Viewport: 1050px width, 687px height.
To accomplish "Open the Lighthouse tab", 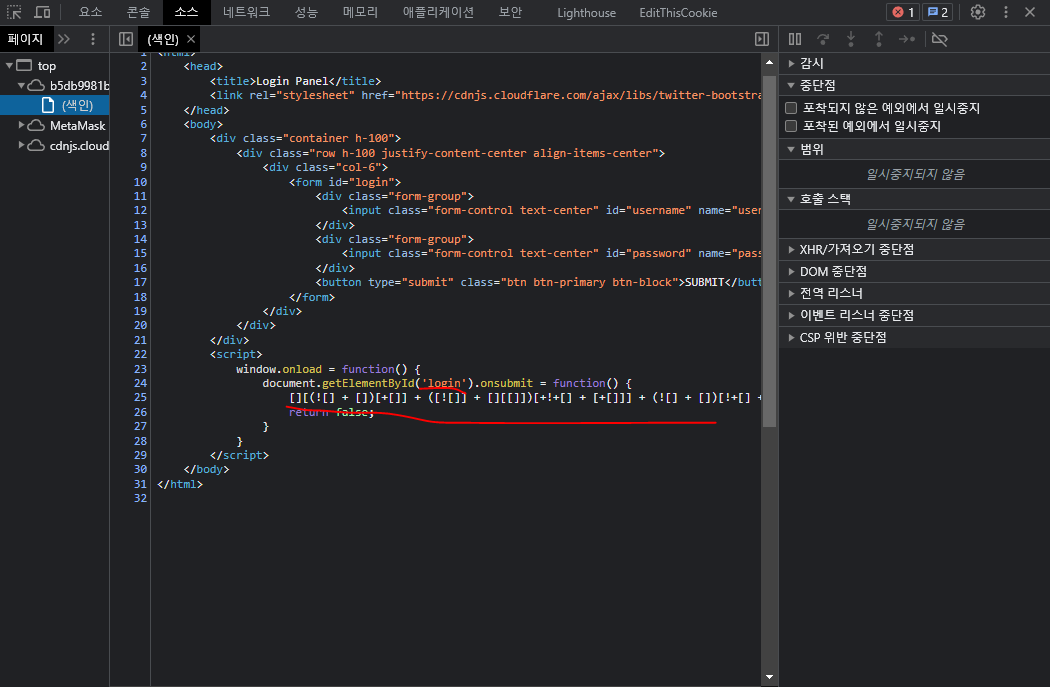I will click(586, 13).
